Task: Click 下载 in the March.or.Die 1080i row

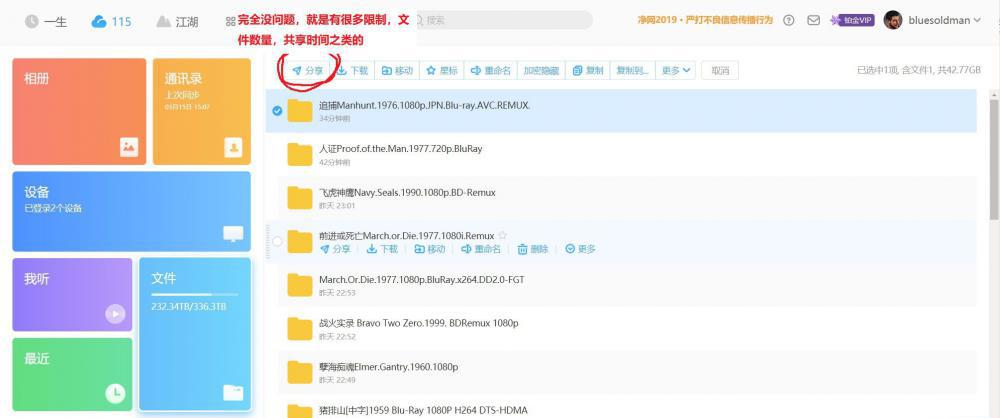Action: (382, 249)
